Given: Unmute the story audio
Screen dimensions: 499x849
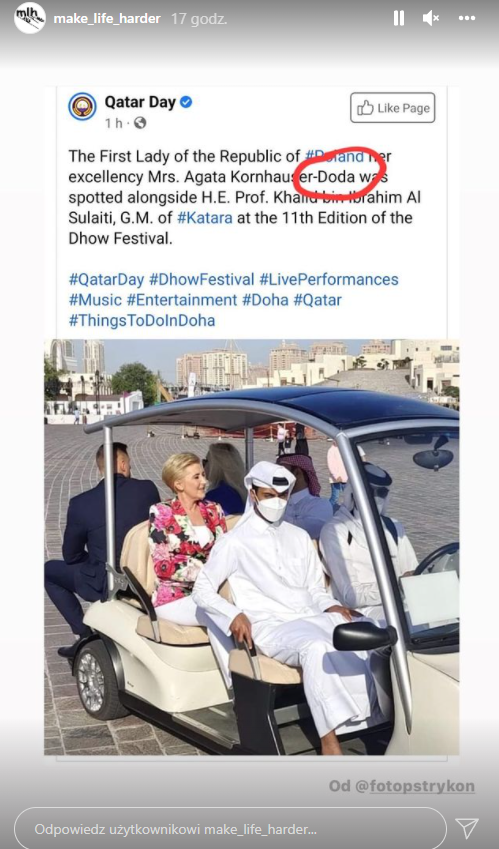Looking at the screenshot, I should [431, 18].
